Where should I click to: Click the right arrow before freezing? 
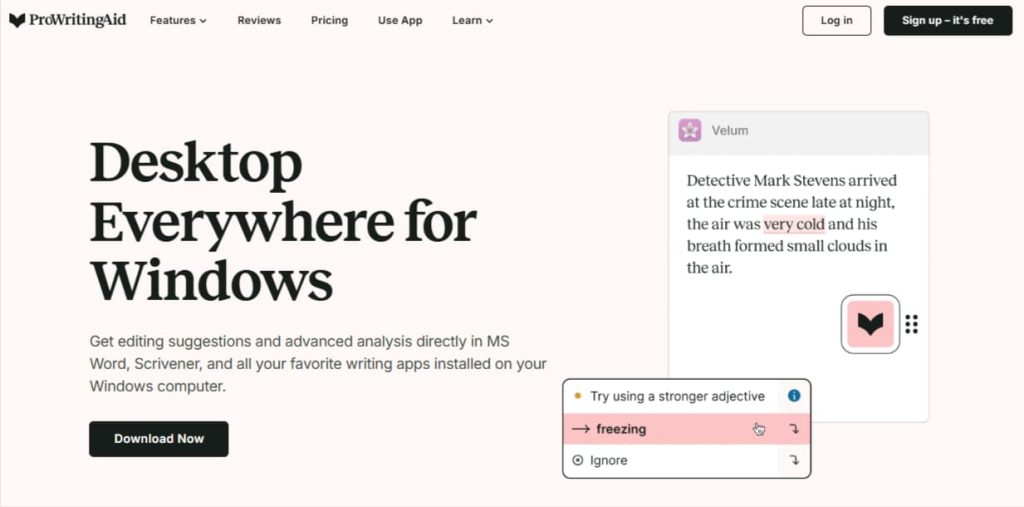[x=581, y=429]
